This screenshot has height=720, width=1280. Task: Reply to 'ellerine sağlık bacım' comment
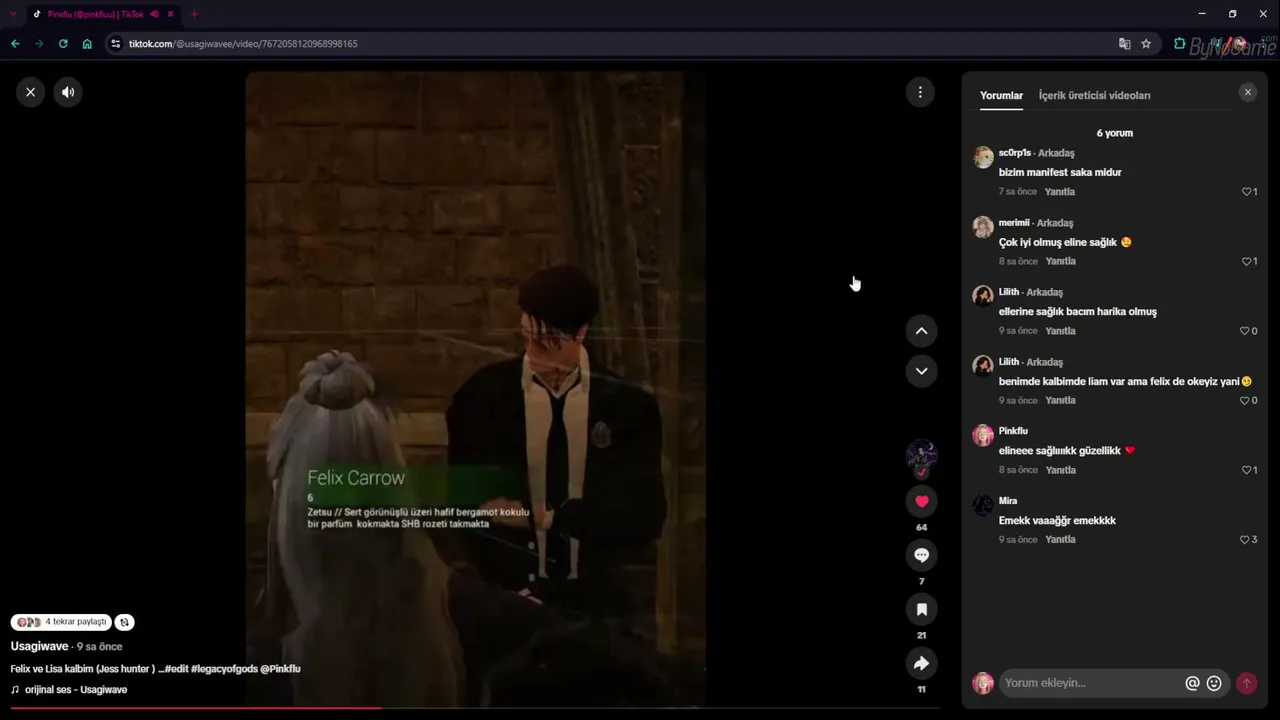1060,331
